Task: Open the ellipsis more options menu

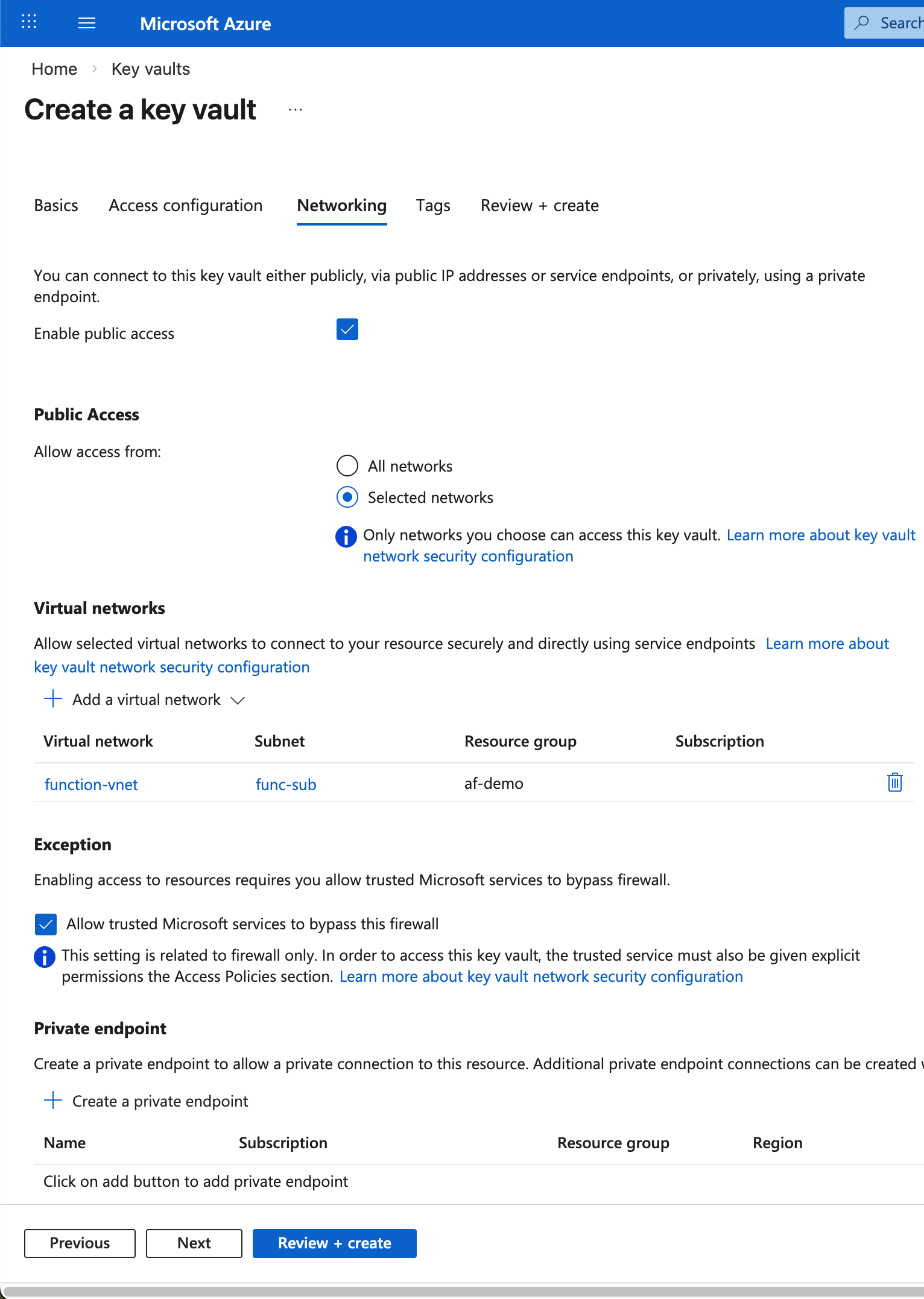Action: (296, 110)
